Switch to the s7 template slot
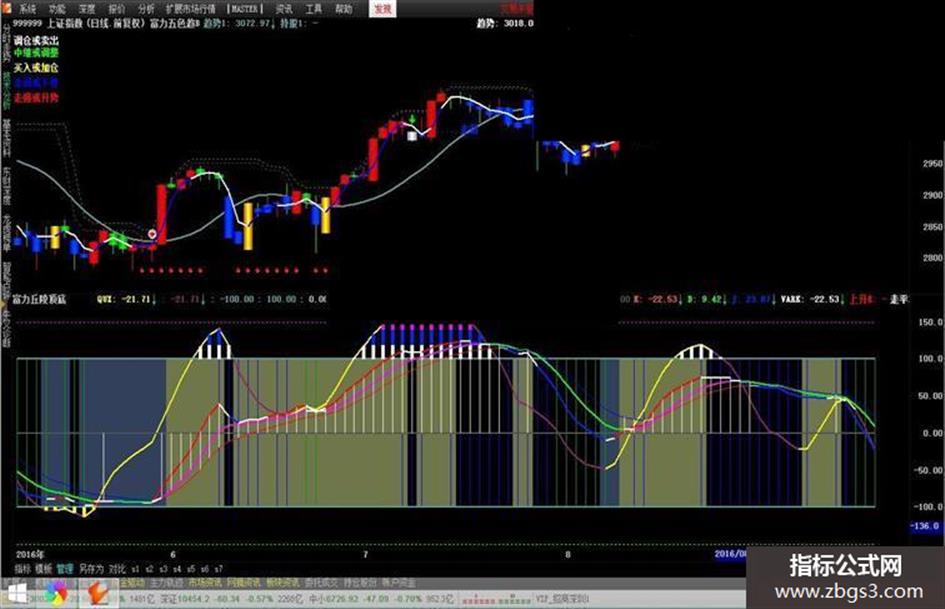 coord(219,569)
